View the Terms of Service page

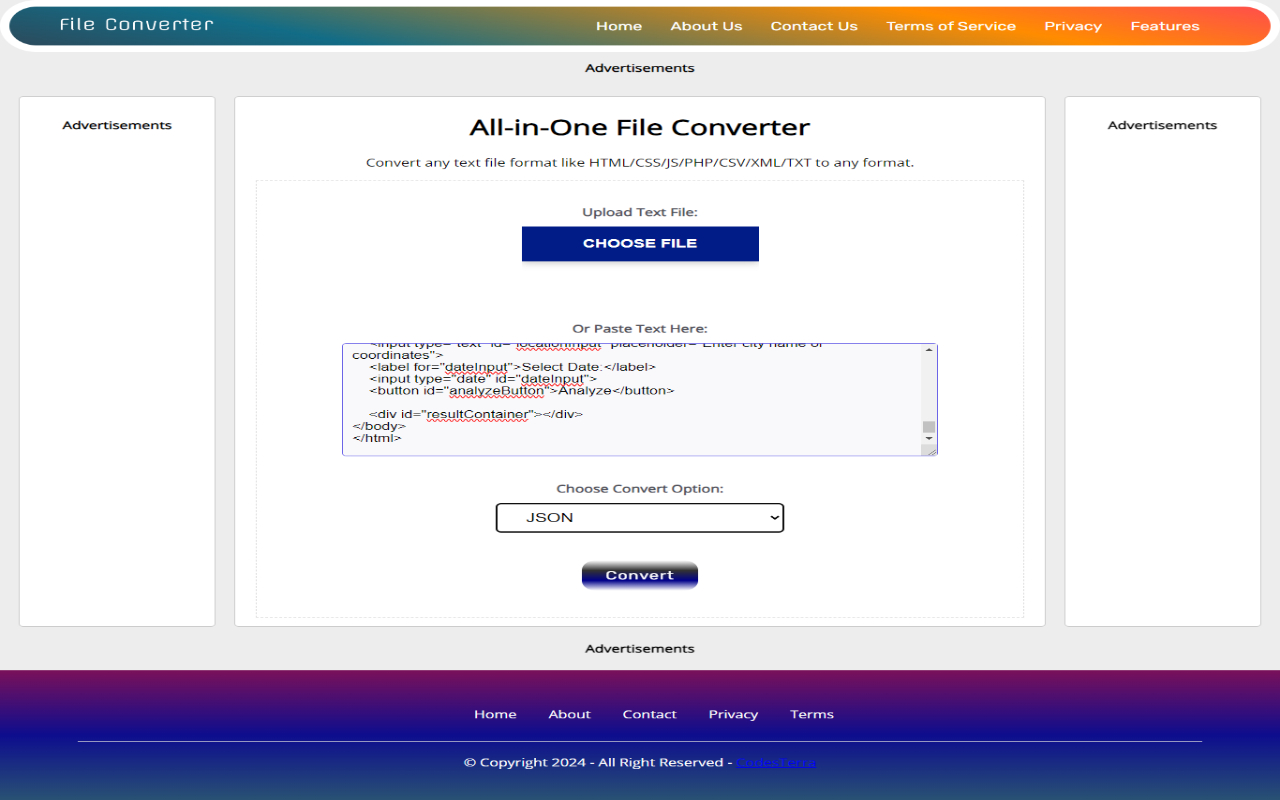[951, 26]
